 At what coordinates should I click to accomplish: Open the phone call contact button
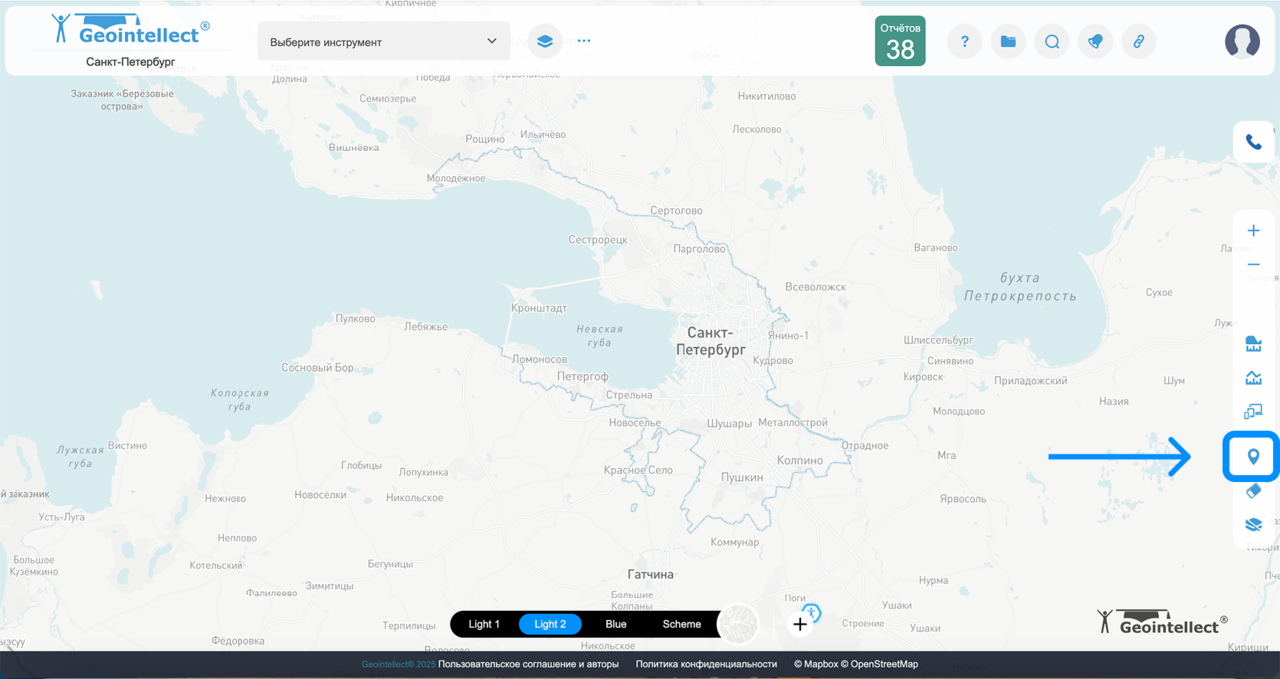click(1253, 142)
